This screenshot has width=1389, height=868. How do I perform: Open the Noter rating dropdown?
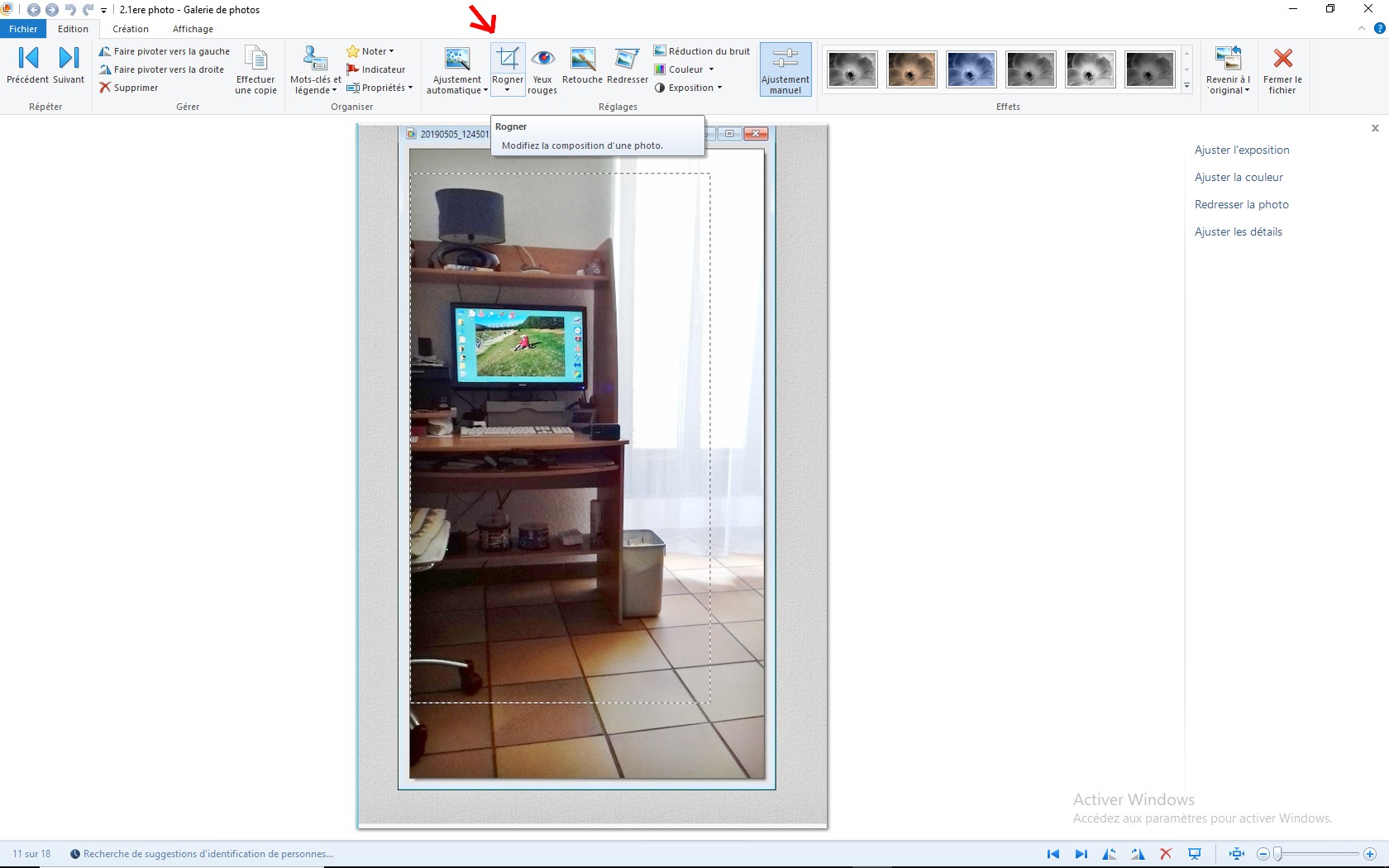click(x=370, y=51)
